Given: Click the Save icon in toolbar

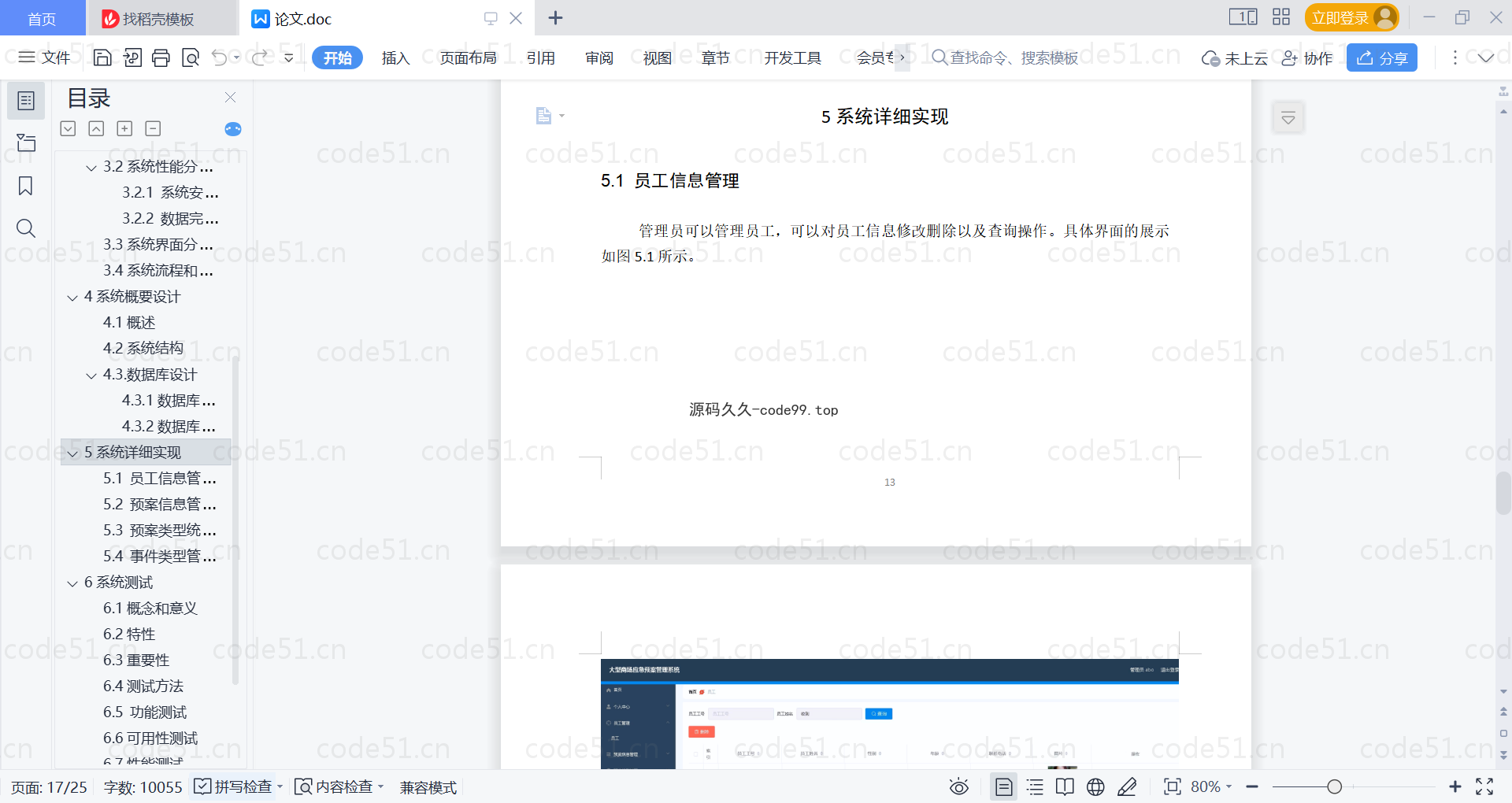Looking at the screenshot, I should (102, 57).
